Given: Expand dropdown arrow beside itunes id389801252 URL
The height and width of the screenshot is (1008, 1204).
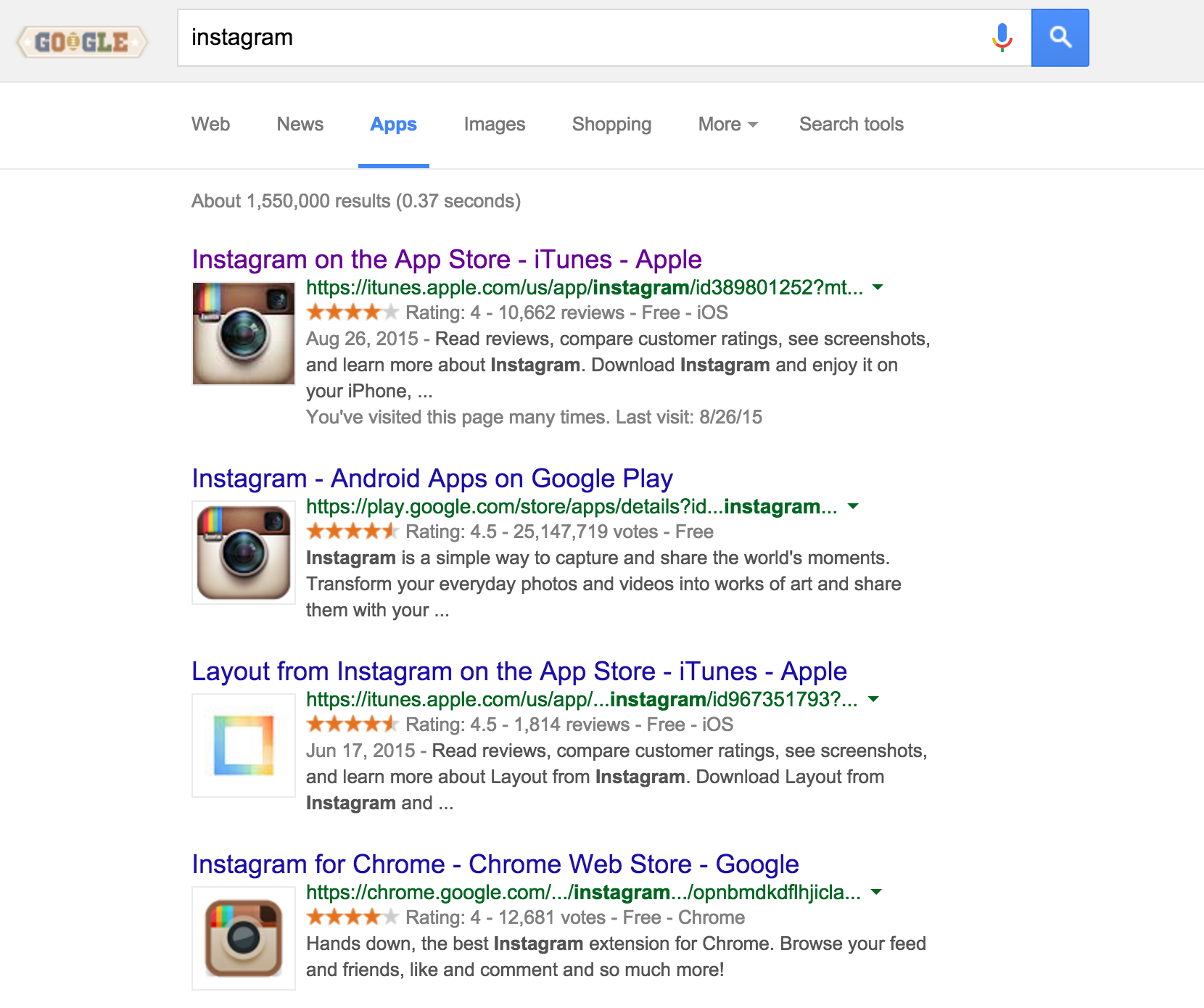Looking at the screenshot, I should click(x=878, y=287).
